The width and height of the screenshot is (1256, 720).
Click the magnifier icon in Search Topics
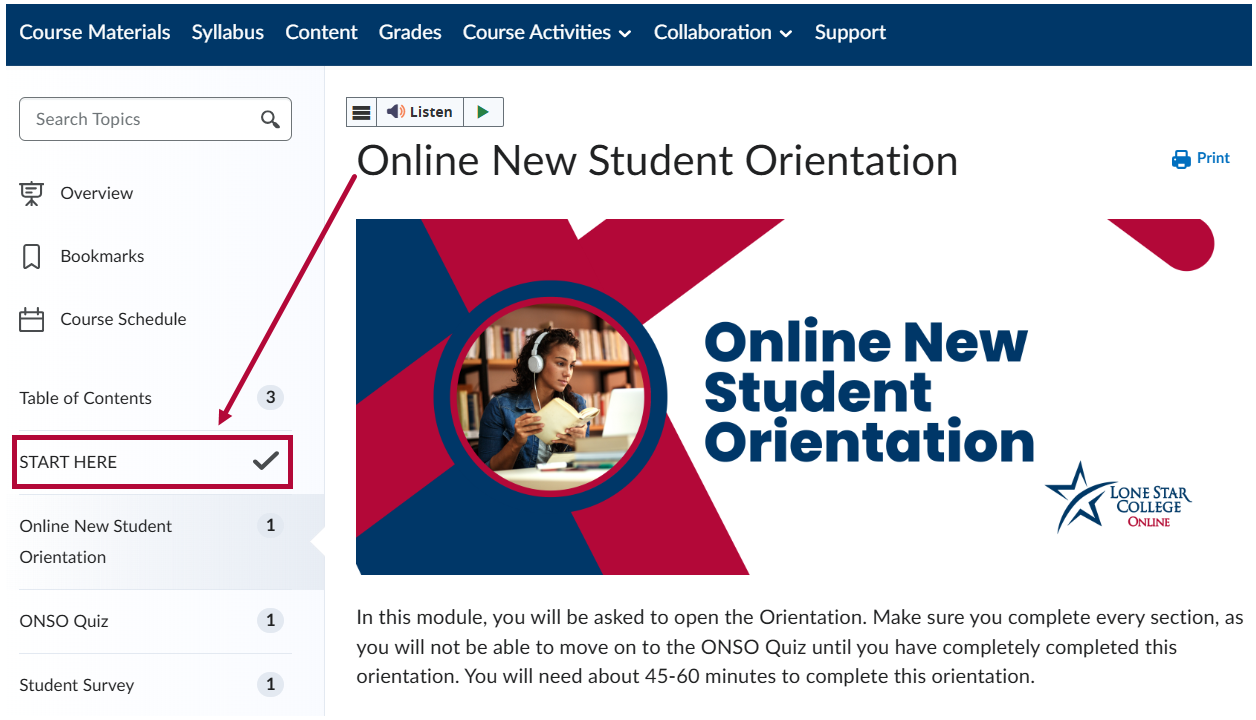coord(270,118)
